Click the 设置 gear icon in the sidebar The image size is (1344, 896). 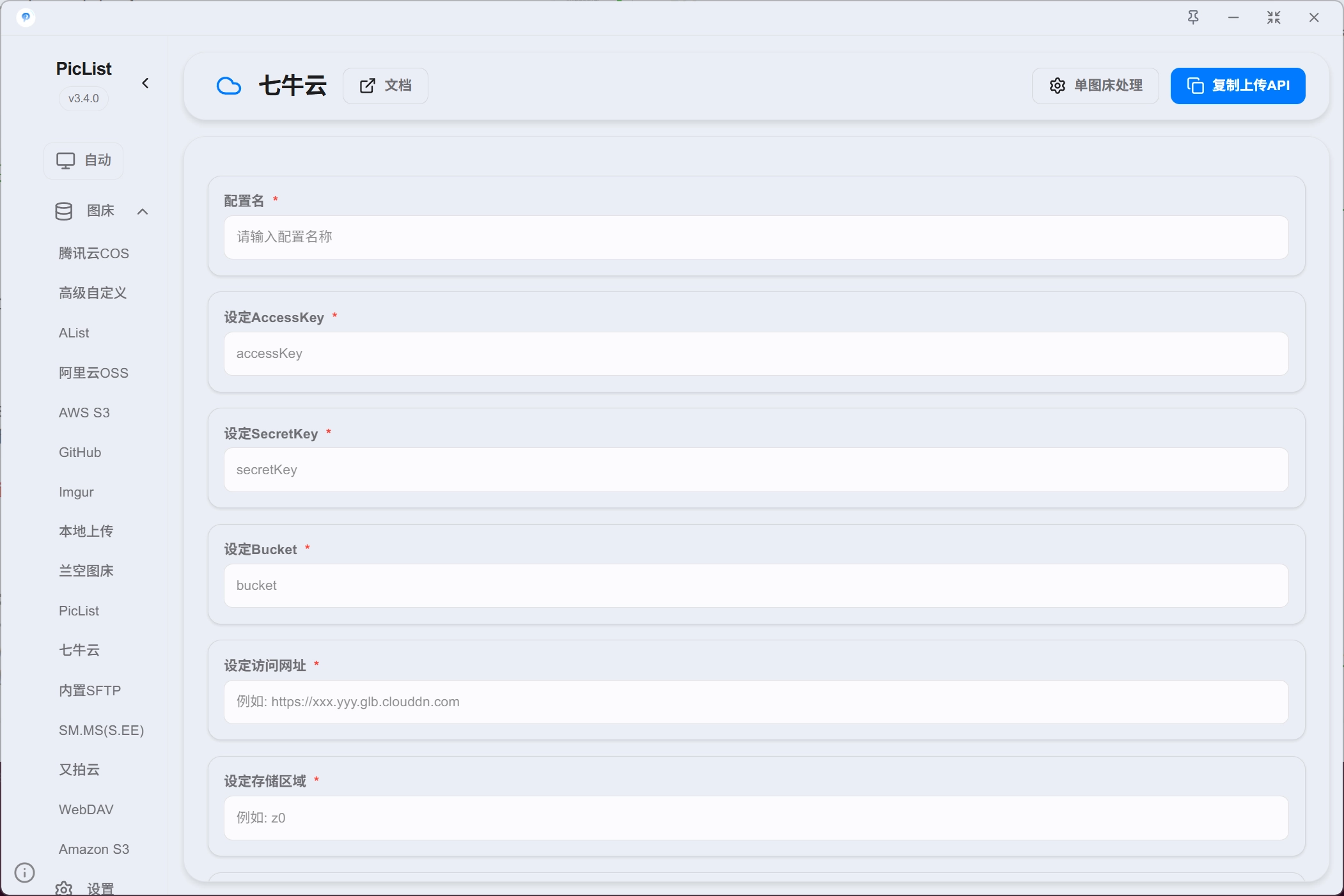tap(64, 888)
